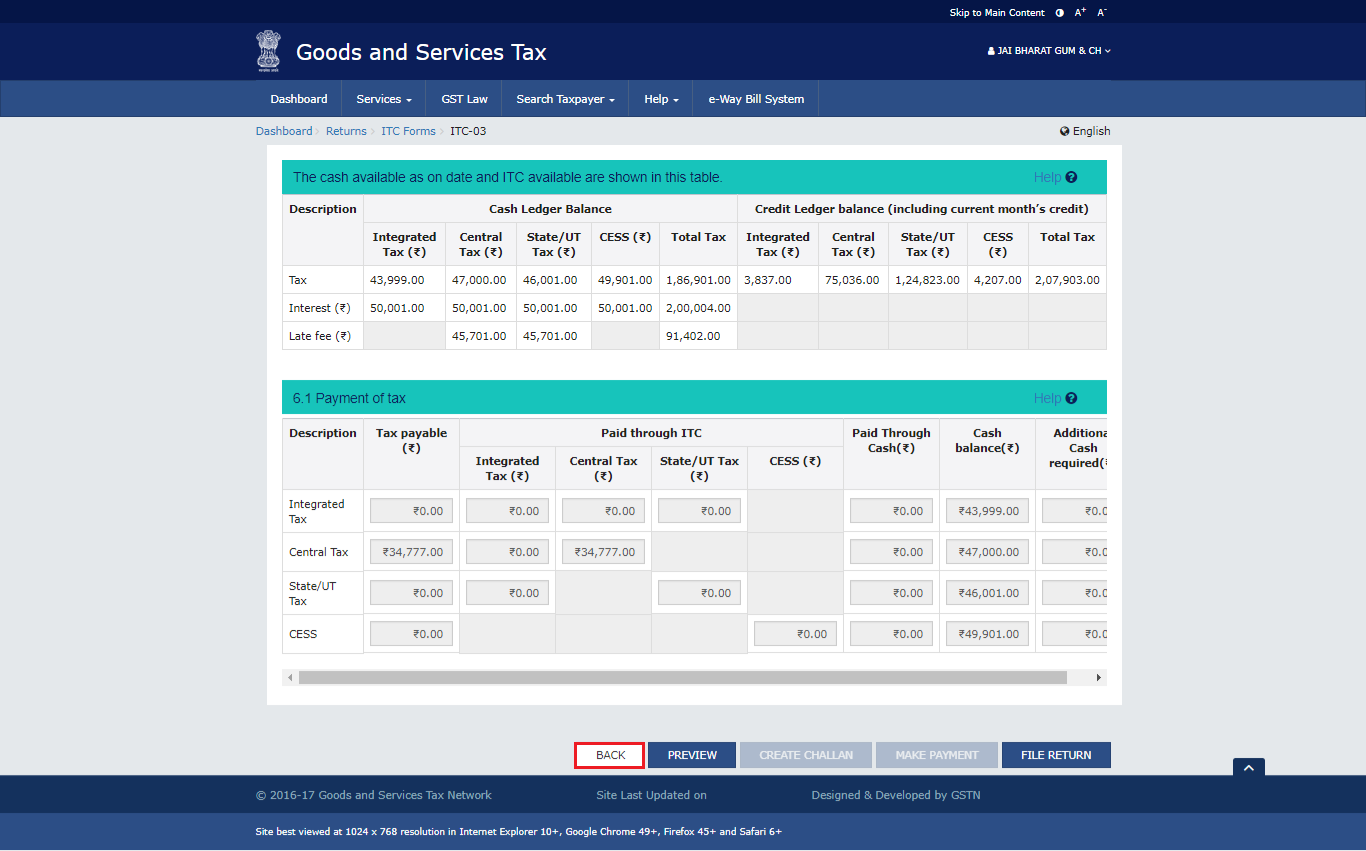Click the globe icon beside English
The height and width of the screenshot is (851, 1366).
[x=1065, y=131]
